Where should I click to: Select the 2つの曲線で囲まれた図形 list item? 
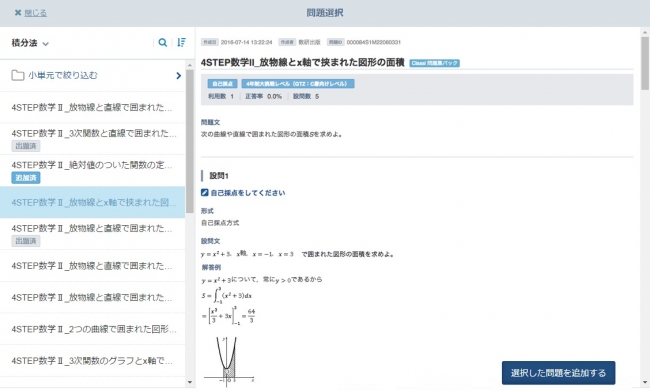tap(92, 329)
